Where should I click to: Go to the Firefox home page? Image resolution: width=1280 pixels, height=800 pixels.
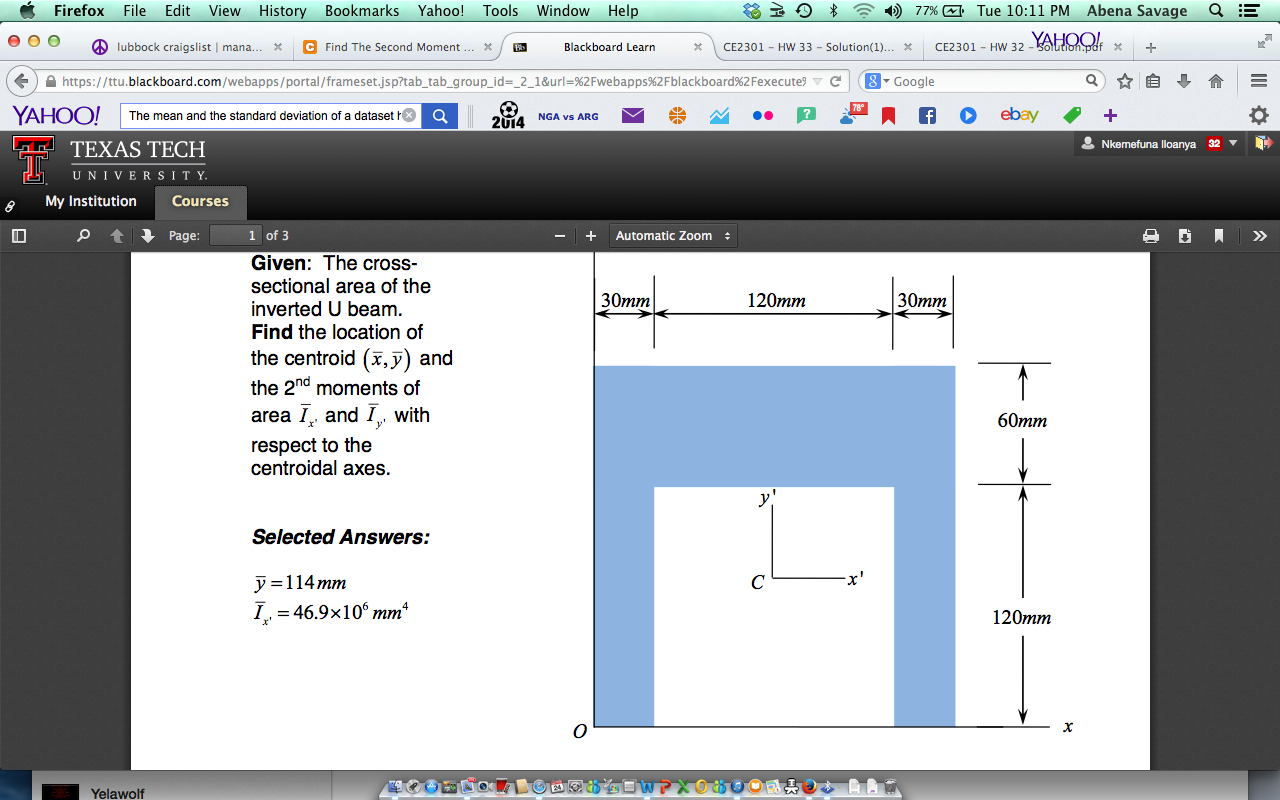pos(1216,81)
